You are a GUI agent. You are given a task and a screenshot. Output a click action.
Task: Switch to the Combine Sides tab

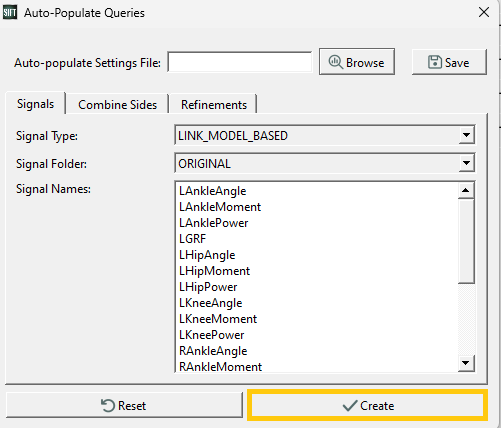tap(117, 105)
